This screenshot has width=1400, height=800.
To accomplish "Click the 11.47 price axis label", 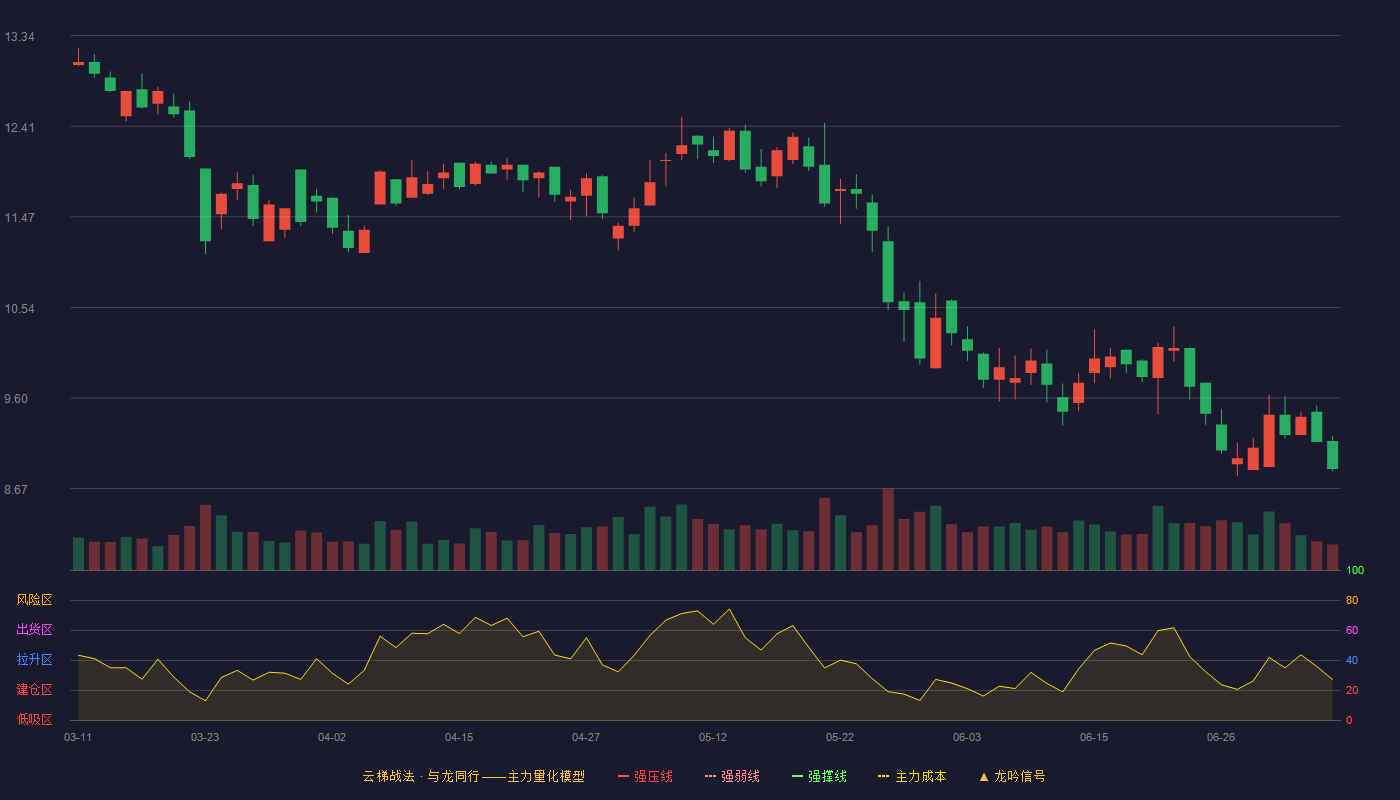I will coord(19,218).
